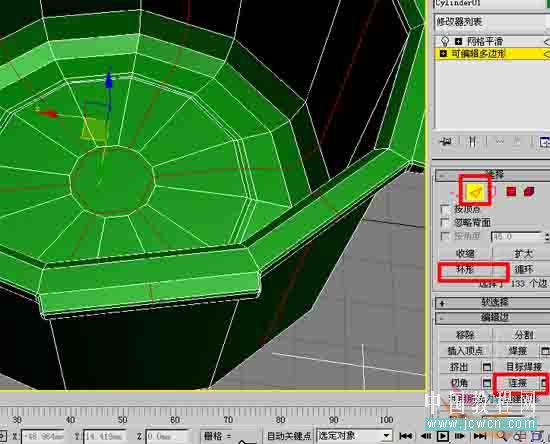Click the X coordinate field
This screenshot has width=550, height=444.
42,436
